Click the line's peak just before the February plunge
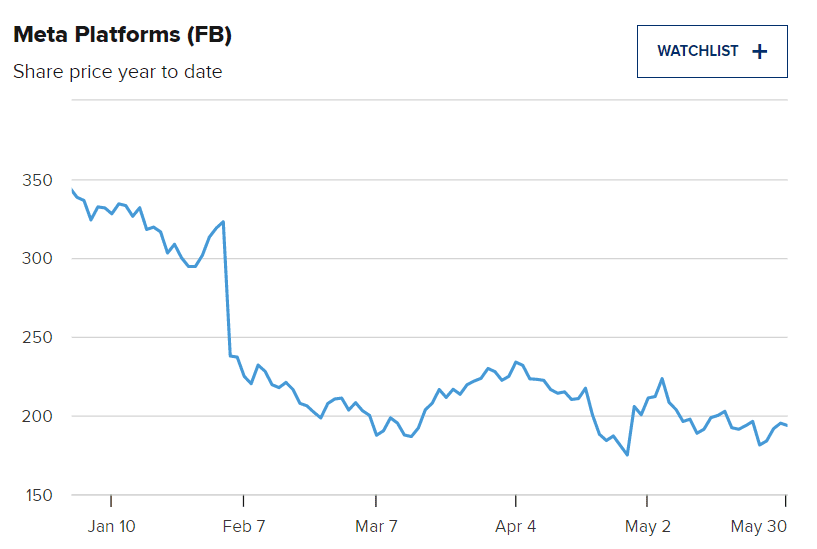Image resolution: width=817 pixels, height=549 pixels. click(x=223, y=222)
